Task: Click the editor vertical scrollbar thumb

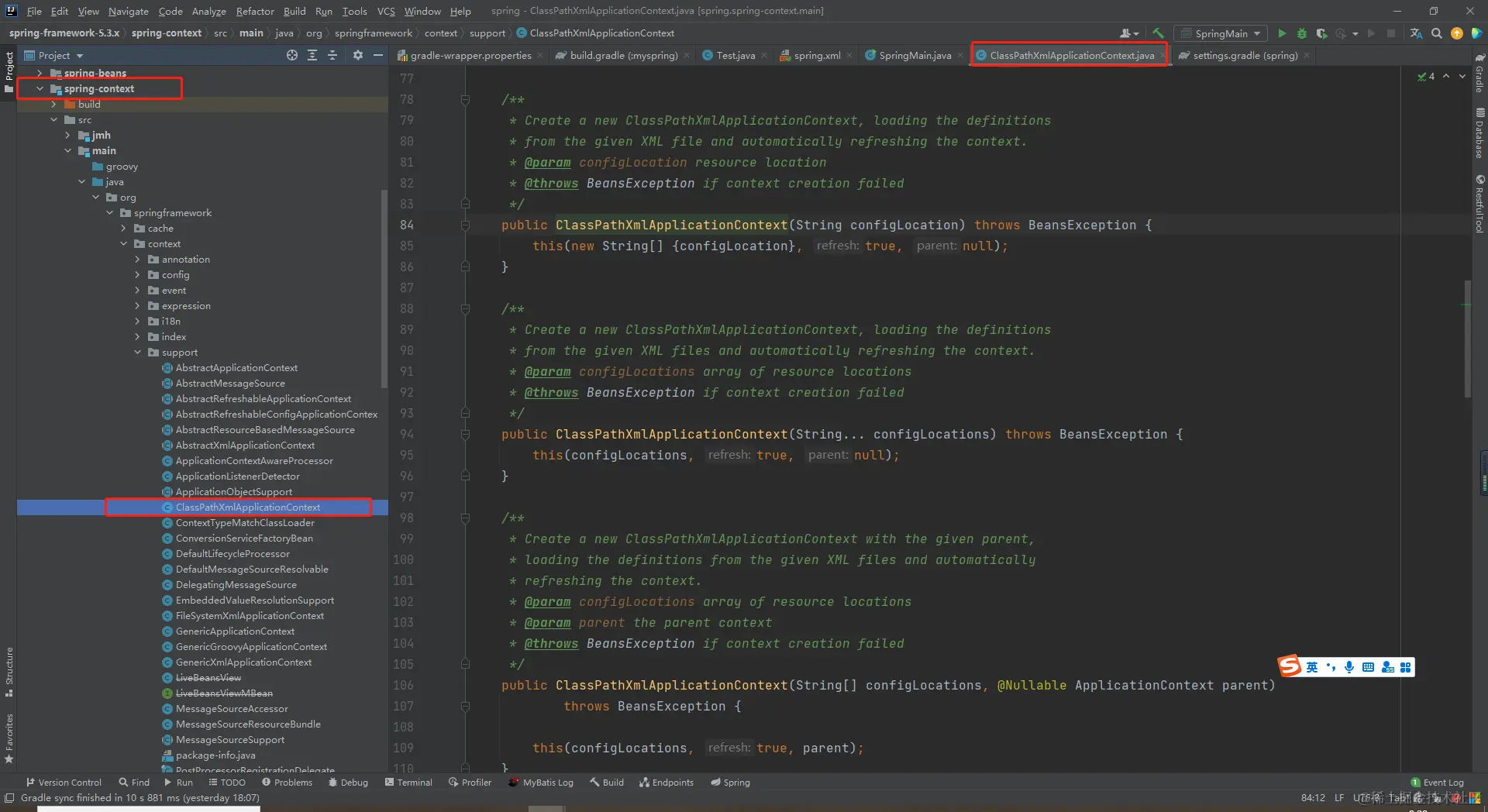Action: click(1467, 339)
